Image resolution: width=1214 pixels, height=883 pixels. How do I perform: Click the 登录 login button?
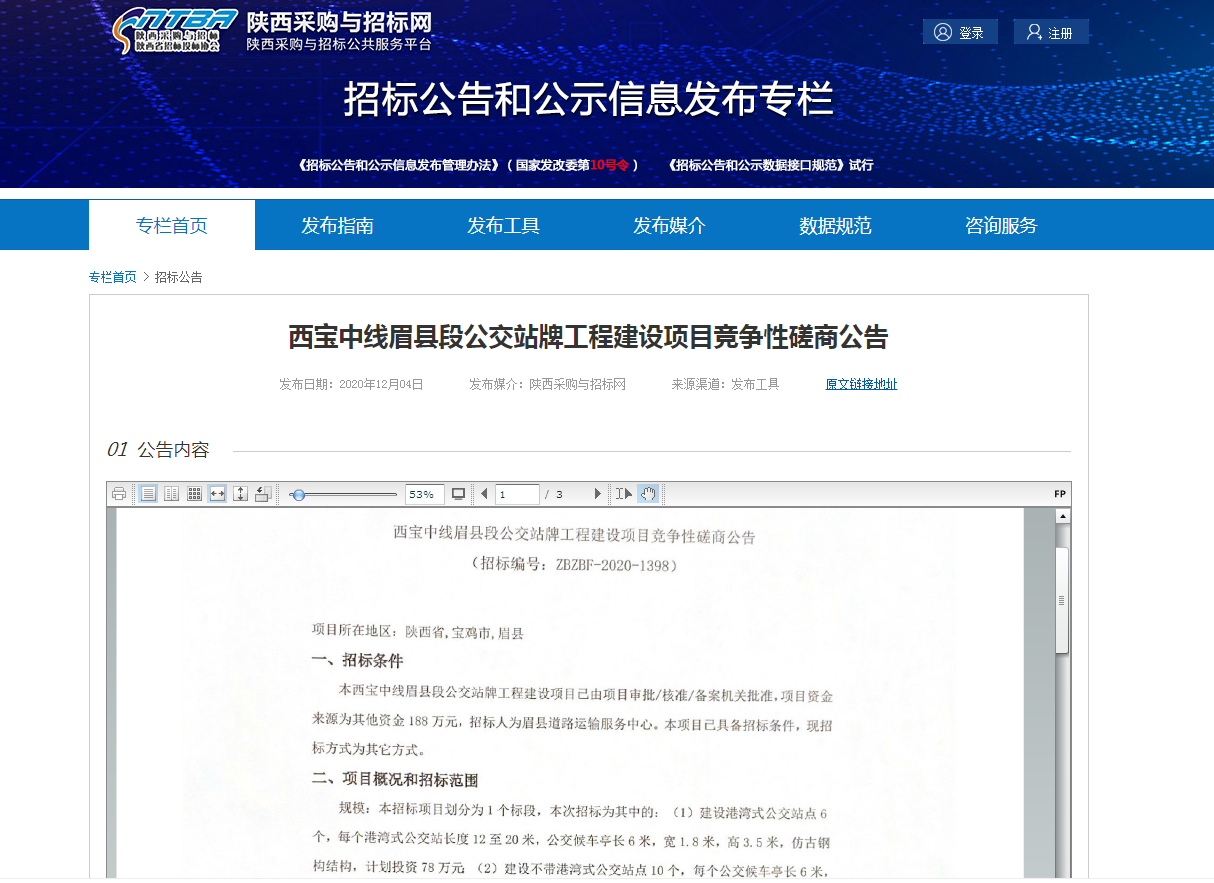pos(959,33)
